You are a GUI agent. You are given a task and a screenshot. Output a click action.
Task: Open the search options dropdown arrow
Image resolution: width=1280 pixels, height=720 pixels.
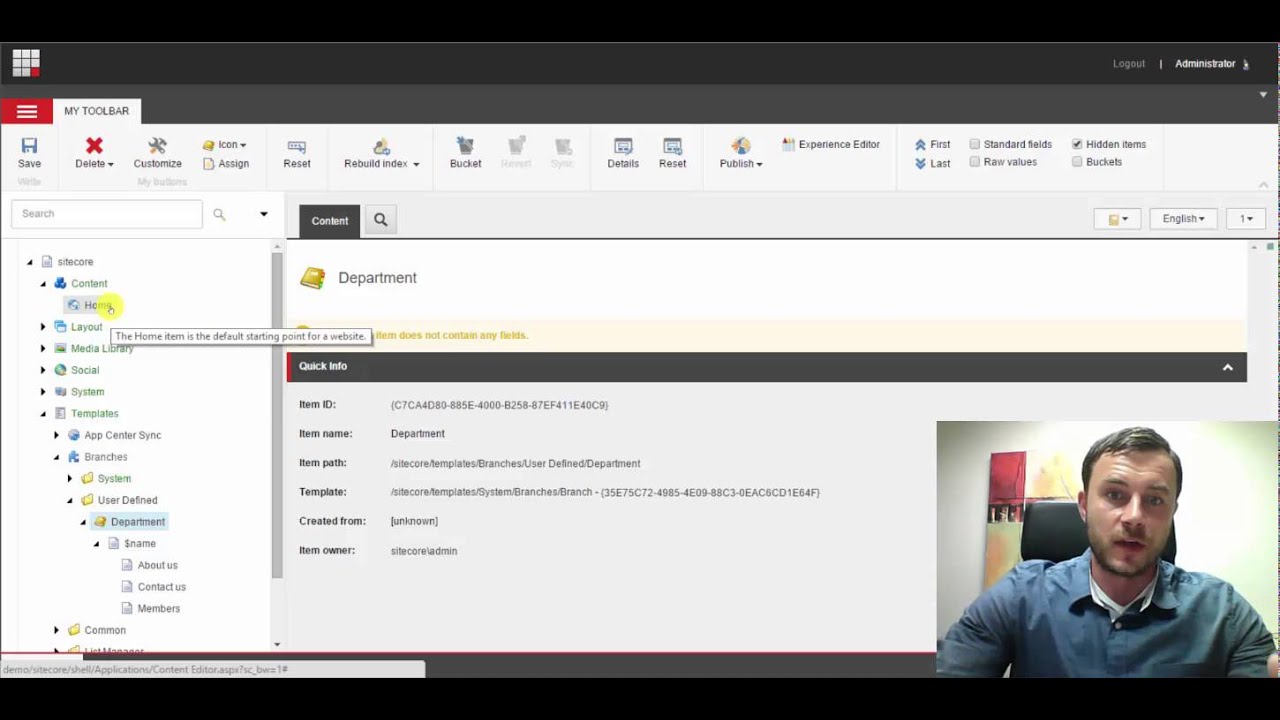click(x=264, y=214)
